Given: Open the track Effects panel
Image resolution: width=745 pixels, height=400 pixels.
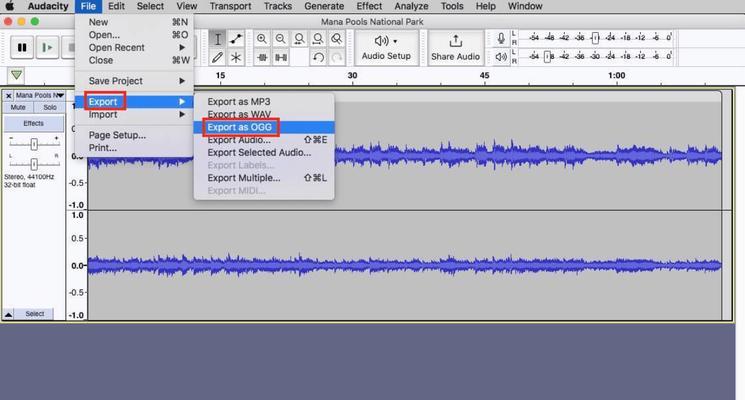Looking at the screenshot, I should (33, 124).
